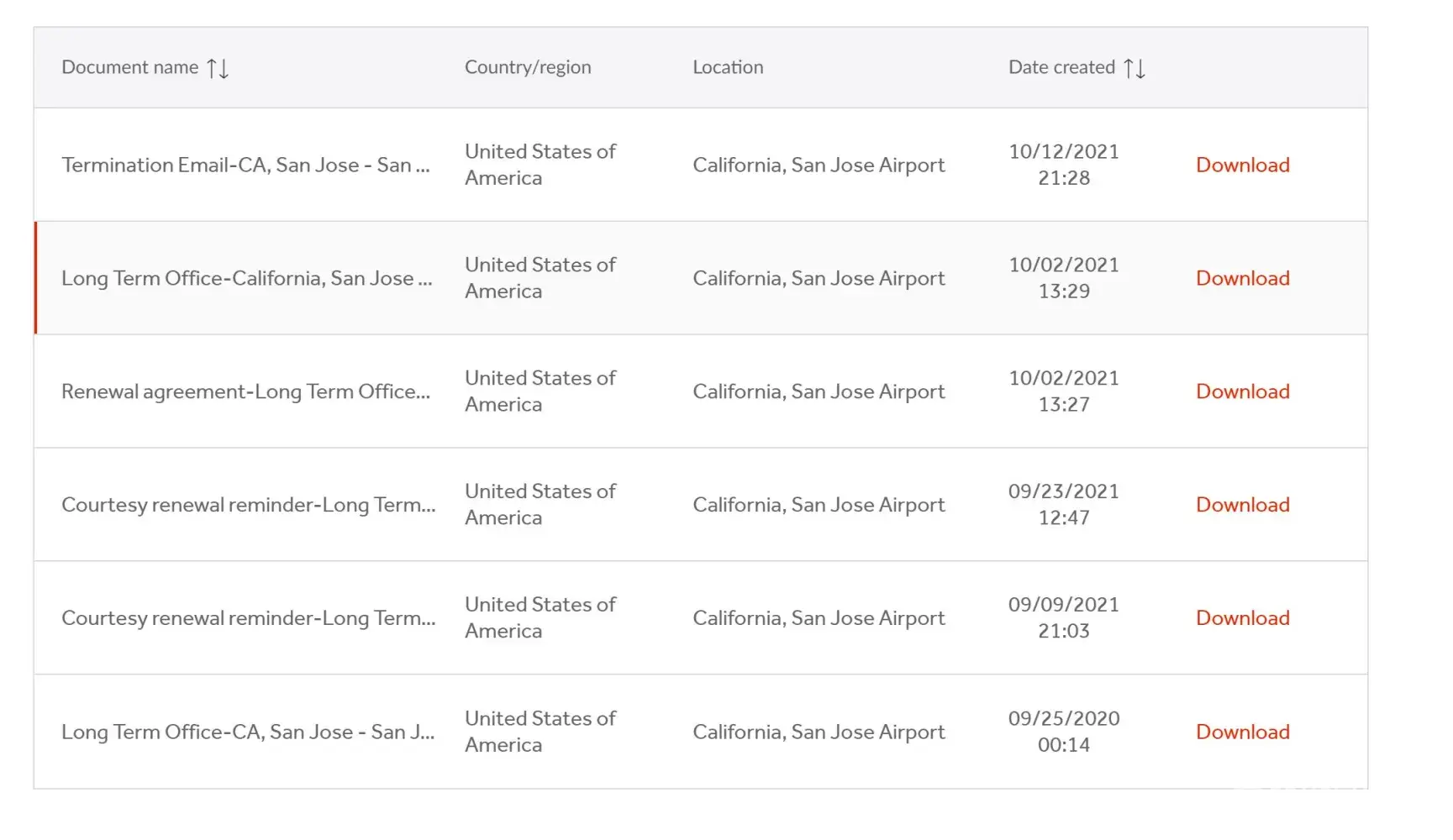Select the Long Term Office-CA, San Jose name

(x=248, y=732)
